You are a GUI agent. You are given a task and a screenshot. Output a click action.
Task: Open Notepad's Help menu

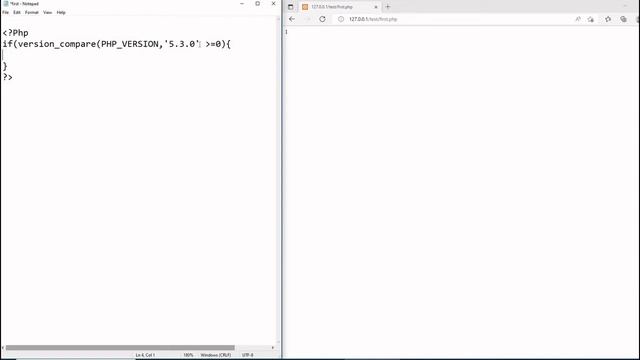(61, 13)
